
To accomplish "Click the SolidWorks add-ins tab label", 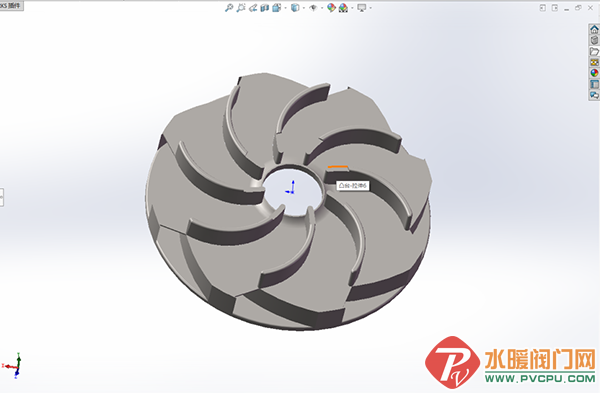I will coord(11,5).
